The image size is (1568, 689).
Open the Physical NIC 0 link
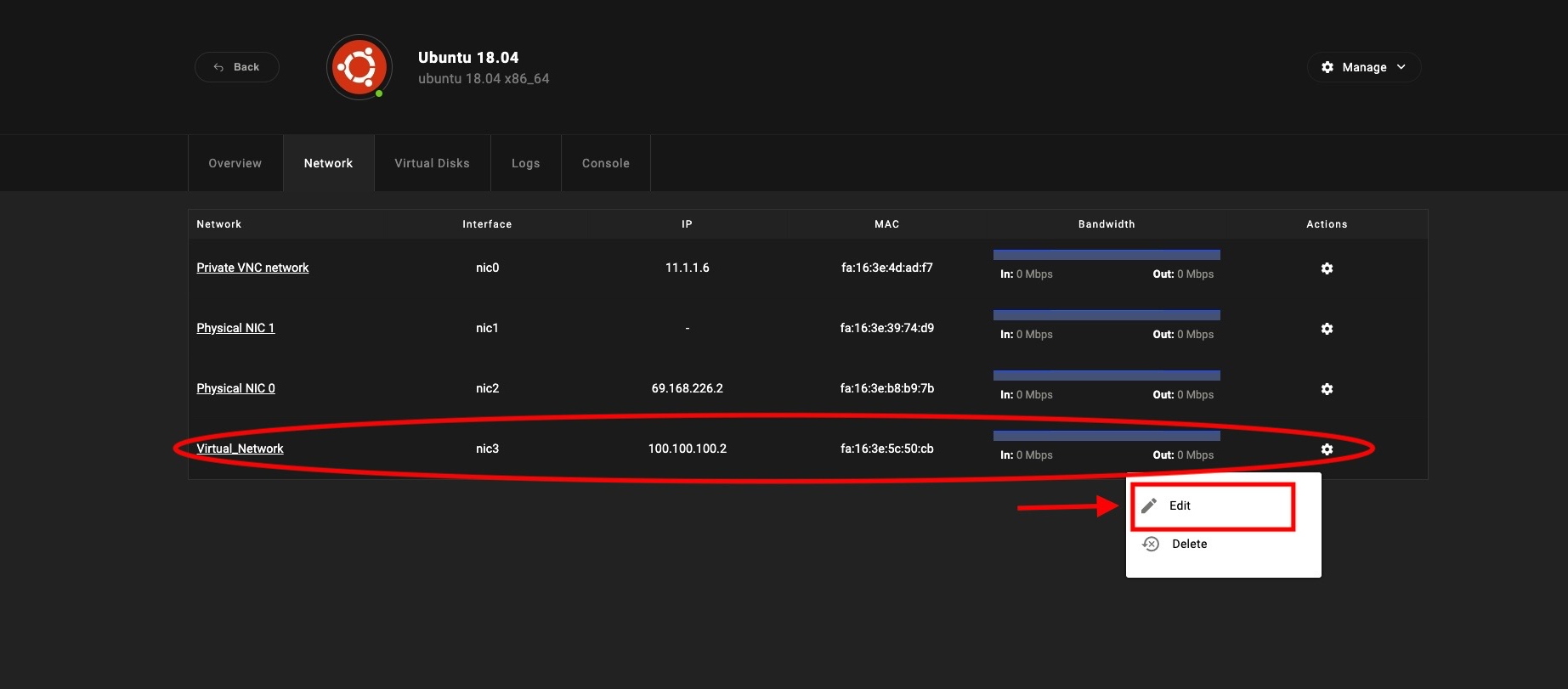coord(235,388)
